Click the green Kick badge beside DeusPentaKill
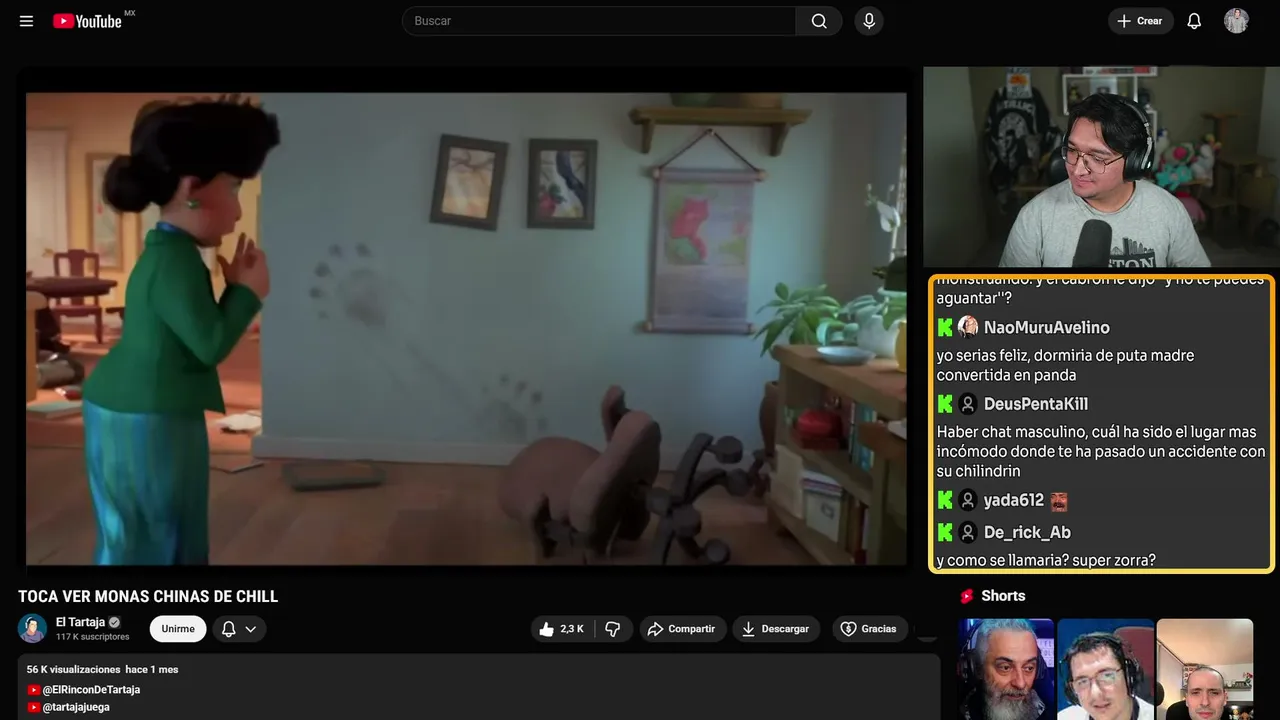 click(x=945, y=404)
